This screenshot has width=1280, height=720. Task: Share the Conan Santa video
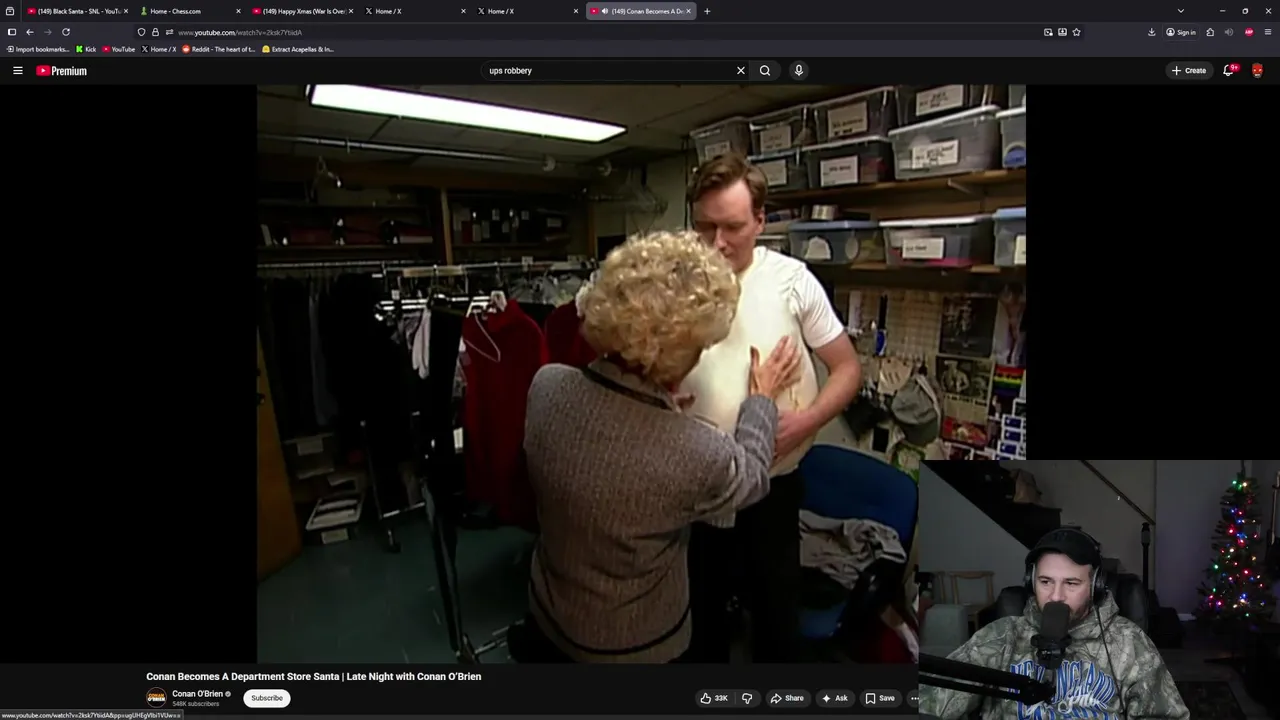pos(787,698)
